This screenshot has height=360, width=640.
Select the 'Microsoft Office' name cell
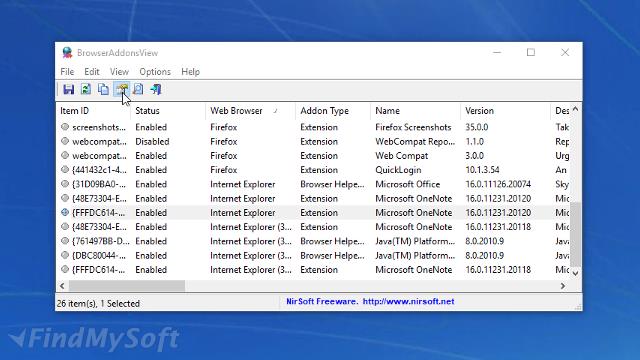point(407,184)
